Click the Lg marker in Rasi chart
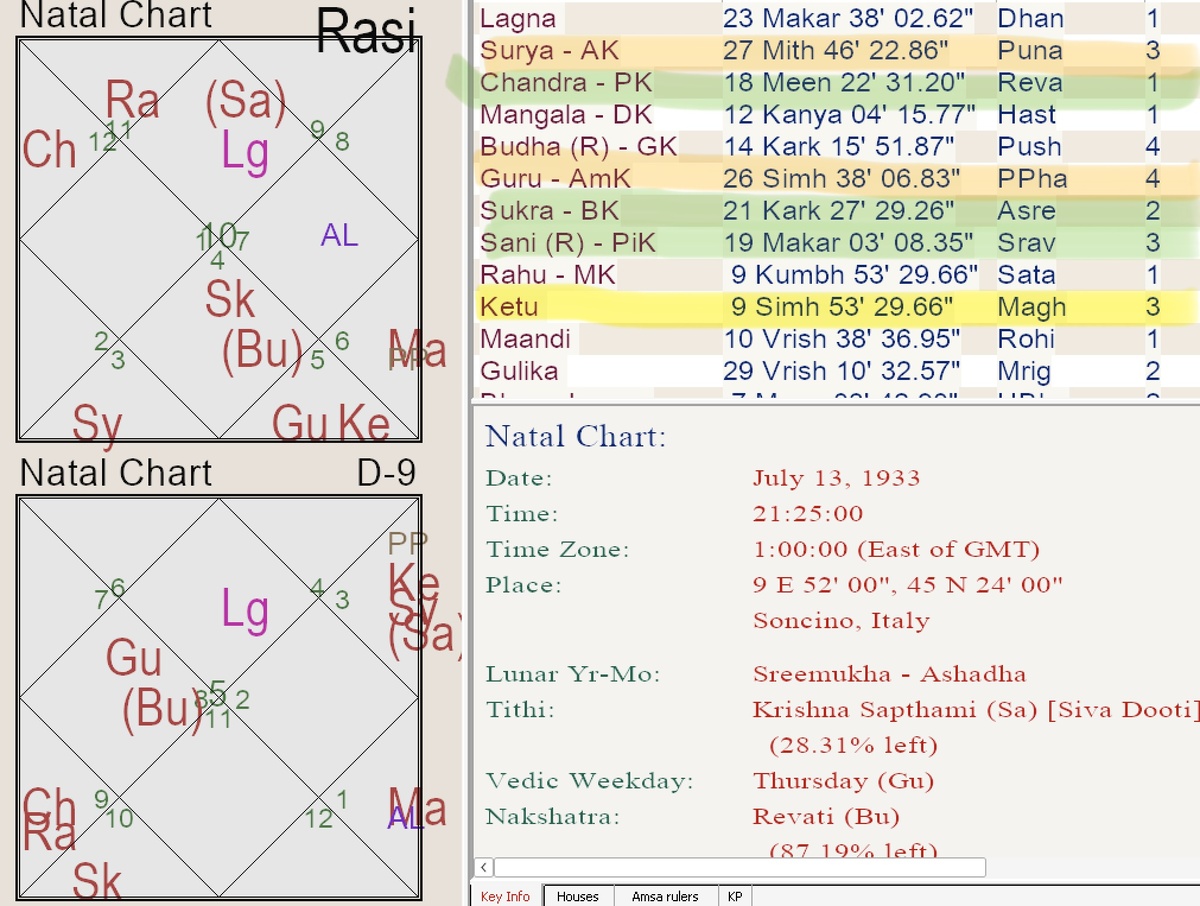This screenshot has width=1200, height=906. pyautogui.click(x=245, y=153)
